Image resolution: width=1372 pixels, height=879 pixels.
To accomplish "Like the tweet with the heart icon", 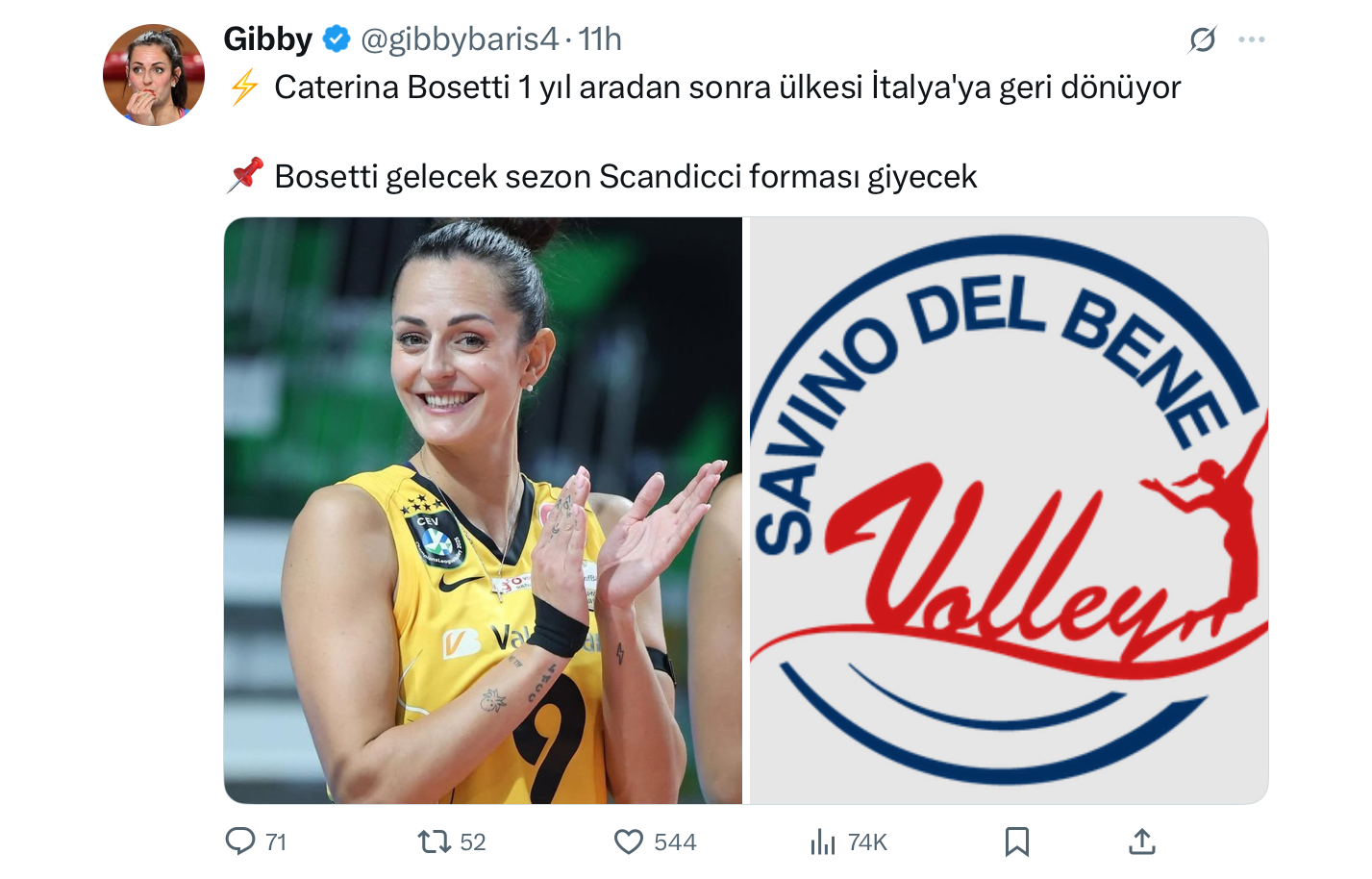I will [x=629, y=842].
